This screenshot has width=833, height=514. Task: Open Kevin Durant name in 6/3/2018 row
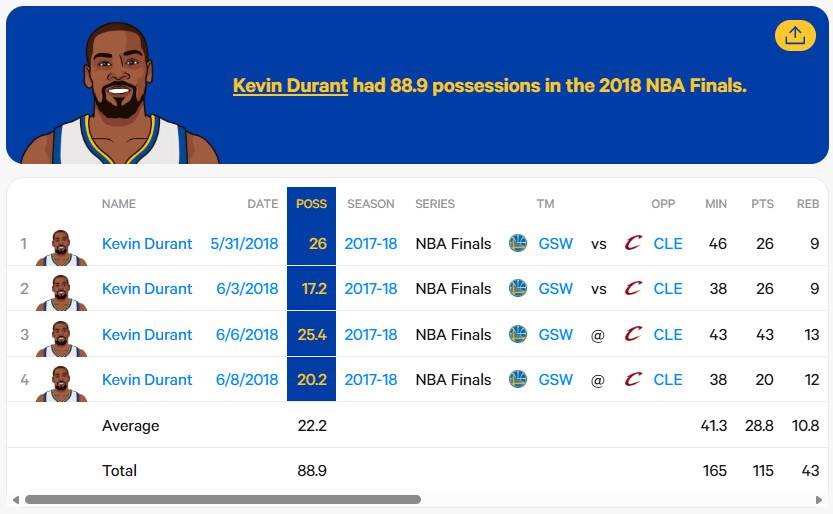tap(147, 289)
